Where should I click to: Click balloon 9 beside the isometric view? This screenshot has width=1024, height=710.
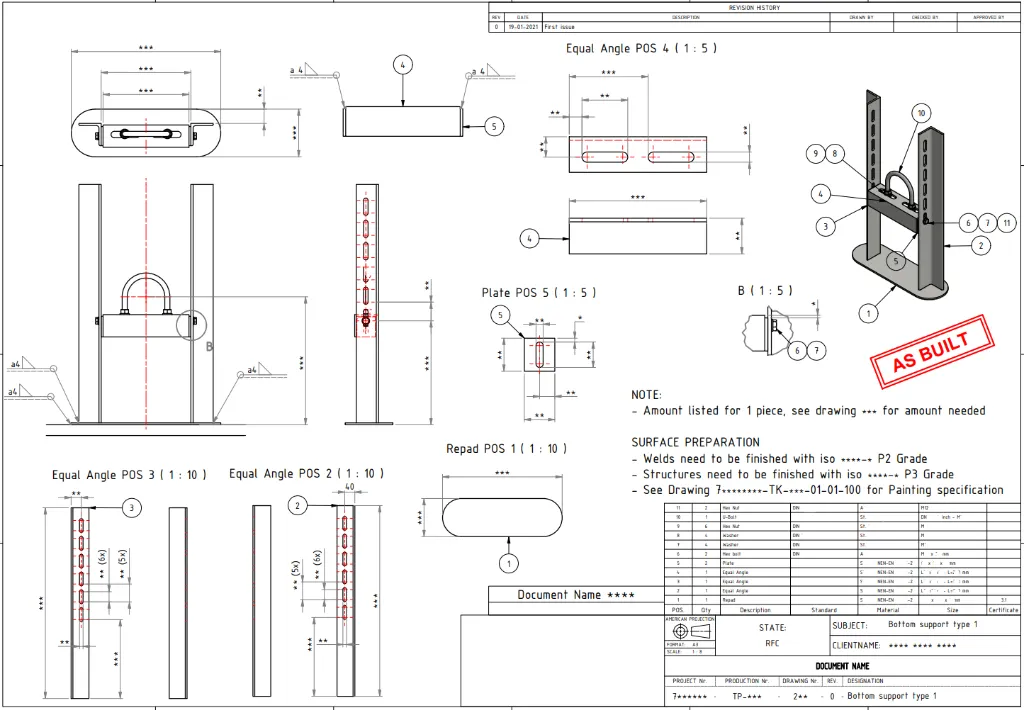coord(814,155)
